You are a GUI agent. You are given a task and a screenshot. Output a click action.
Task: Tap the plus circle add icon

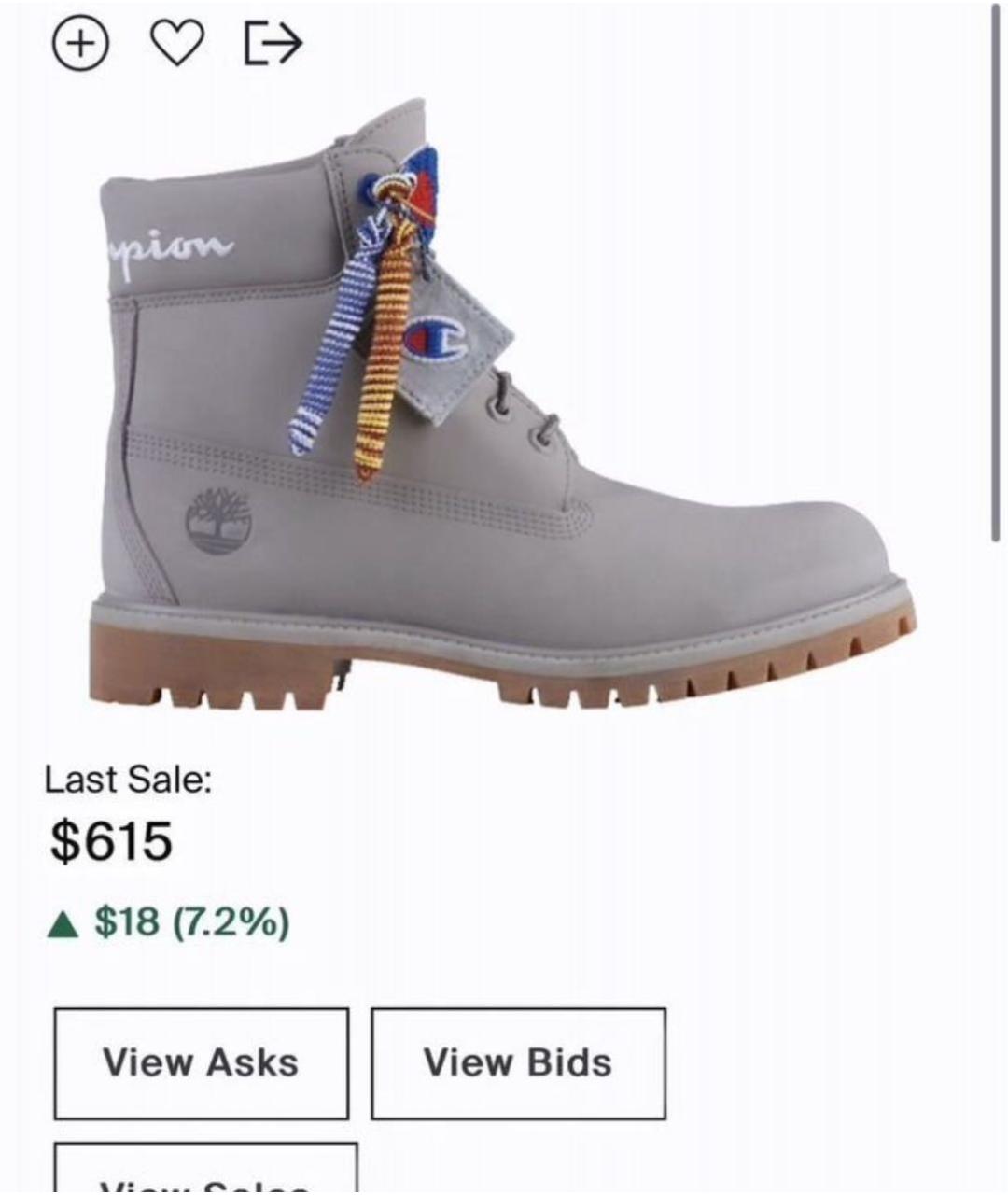(x=79, y=43)
